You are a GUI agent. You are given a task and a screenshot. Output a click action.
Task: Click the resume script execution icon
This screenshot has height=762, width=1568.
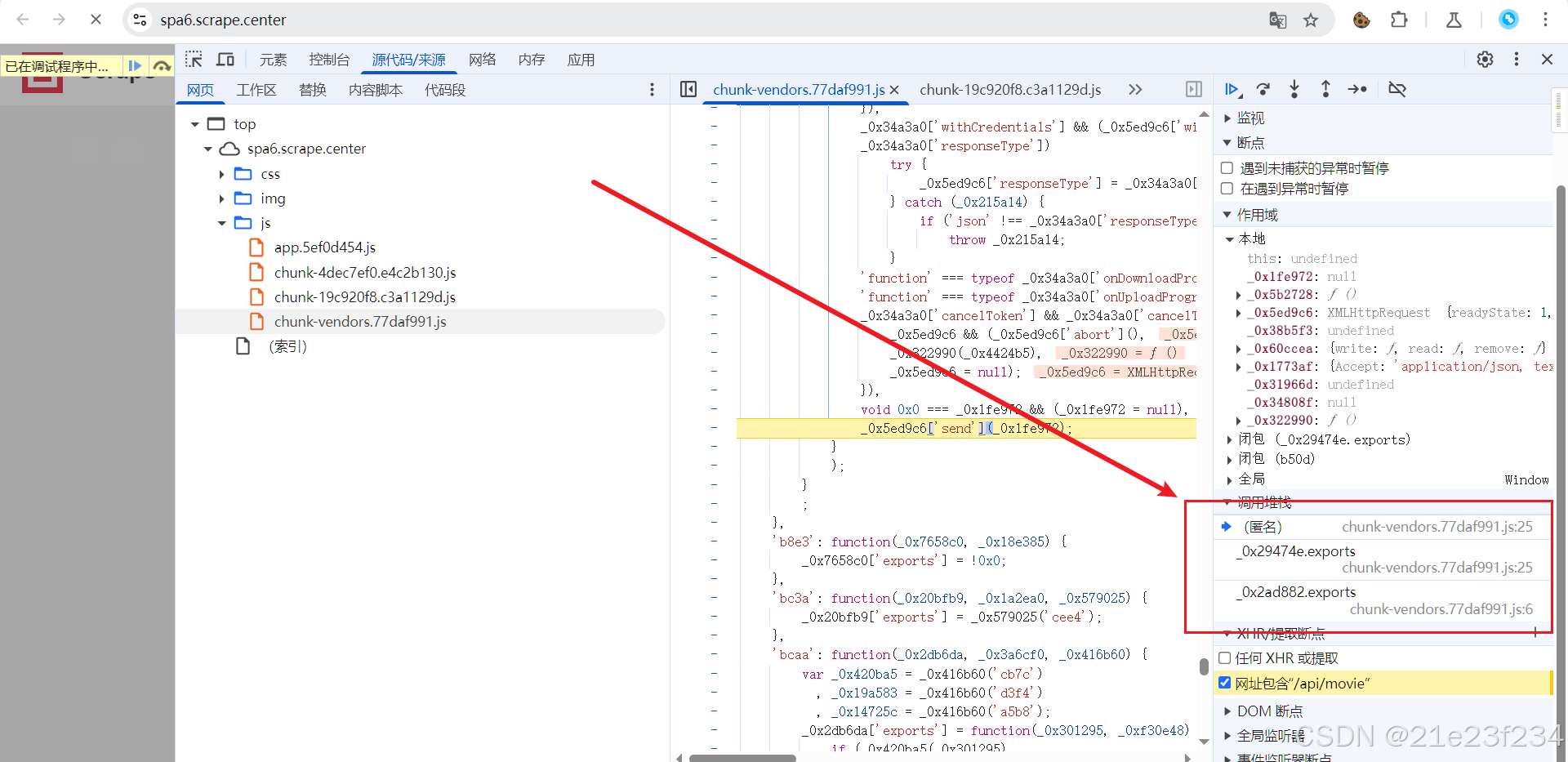click(x=1233, y=89)
